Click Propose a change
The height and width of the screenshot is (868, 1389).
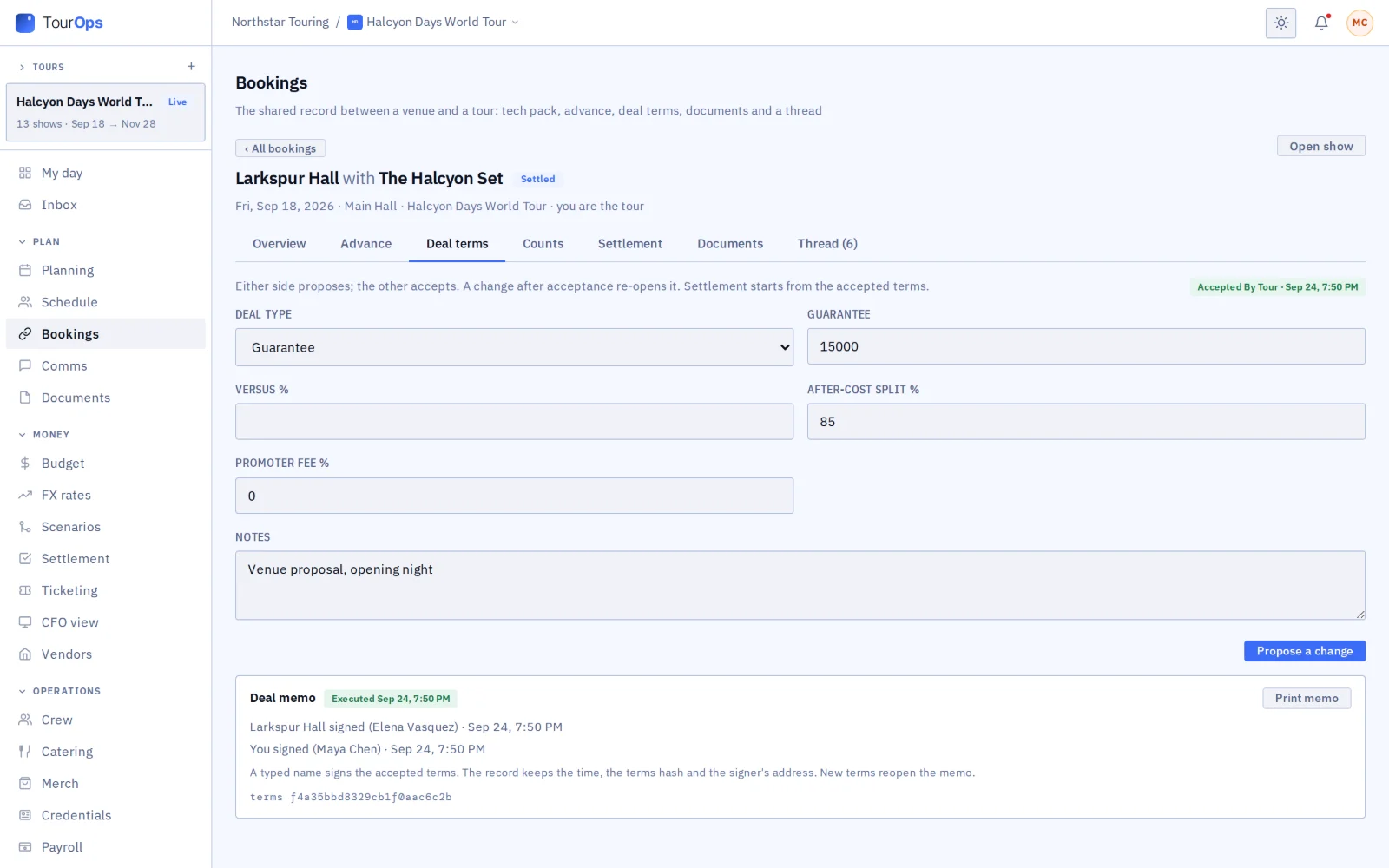click(x=1304, y=651)
